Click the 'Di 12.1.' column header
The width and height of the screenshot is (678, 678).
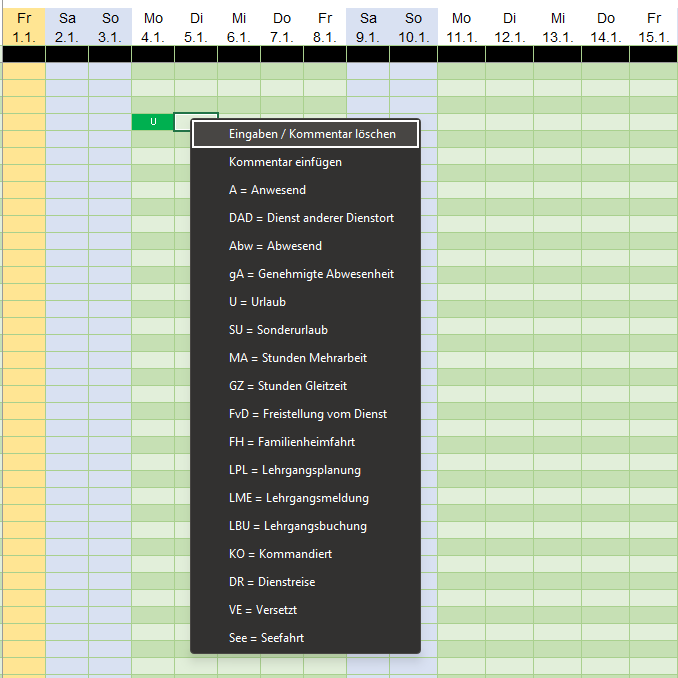[x=509, y=27]
